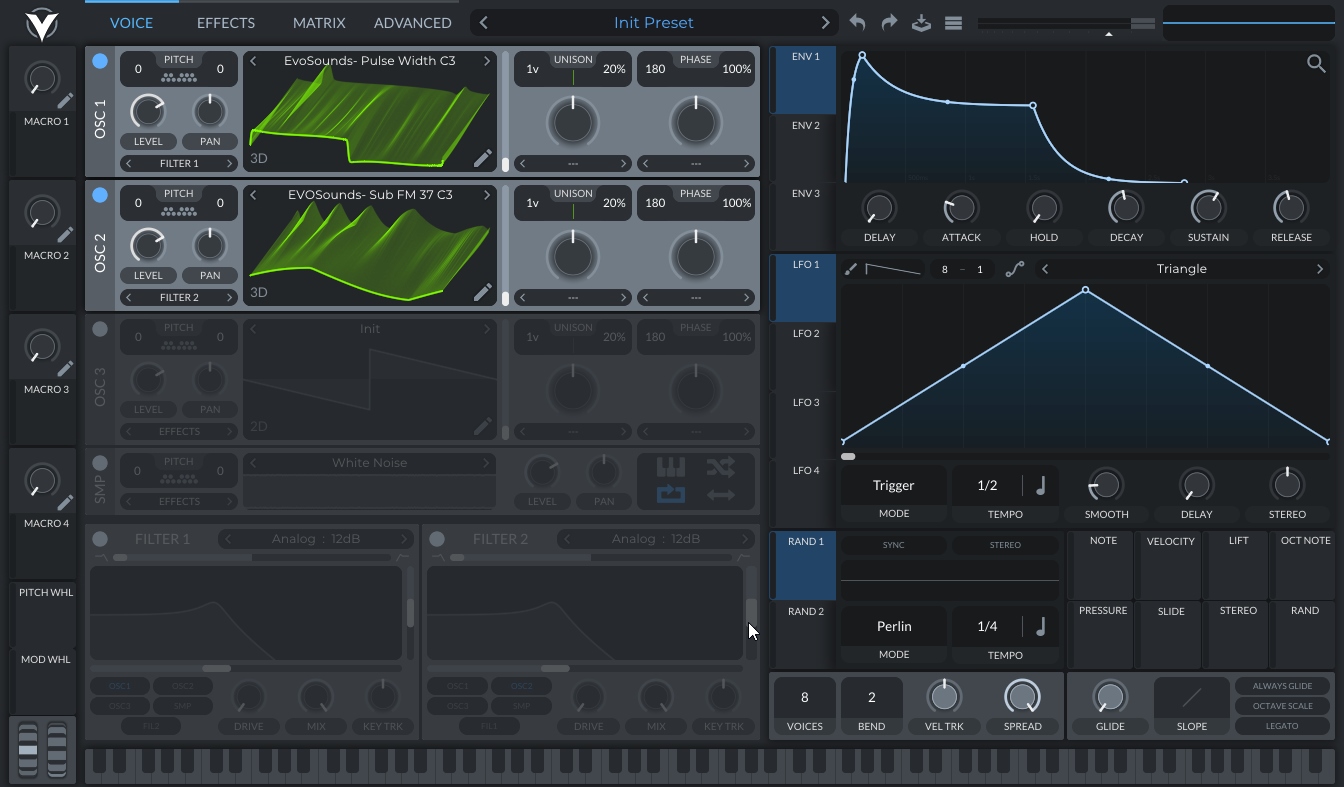1344x787 pixels.
Task: Click the undo arrow icon
Action: pos(857,23)
